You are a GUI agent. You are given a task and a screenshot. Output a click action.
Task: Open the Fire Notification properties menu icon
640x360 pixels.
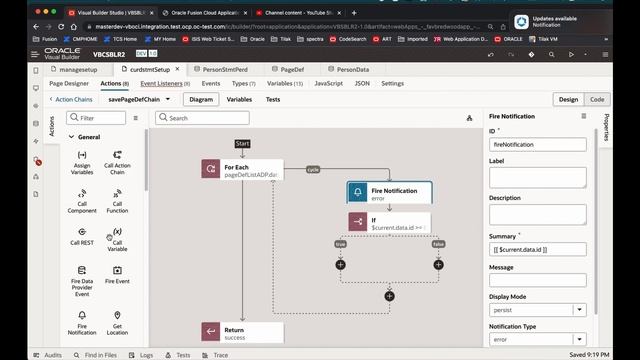[x=584, y=116]
